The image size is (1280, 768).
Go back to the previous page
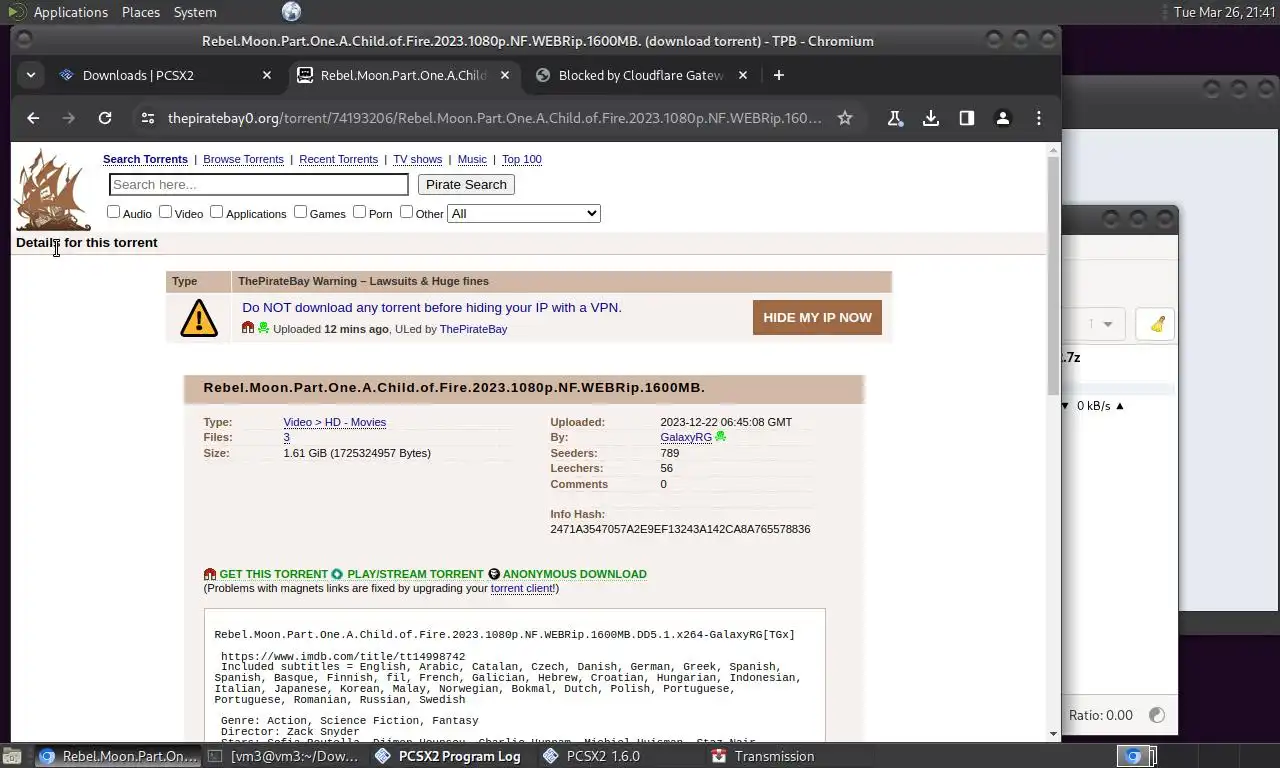(33, 118)
